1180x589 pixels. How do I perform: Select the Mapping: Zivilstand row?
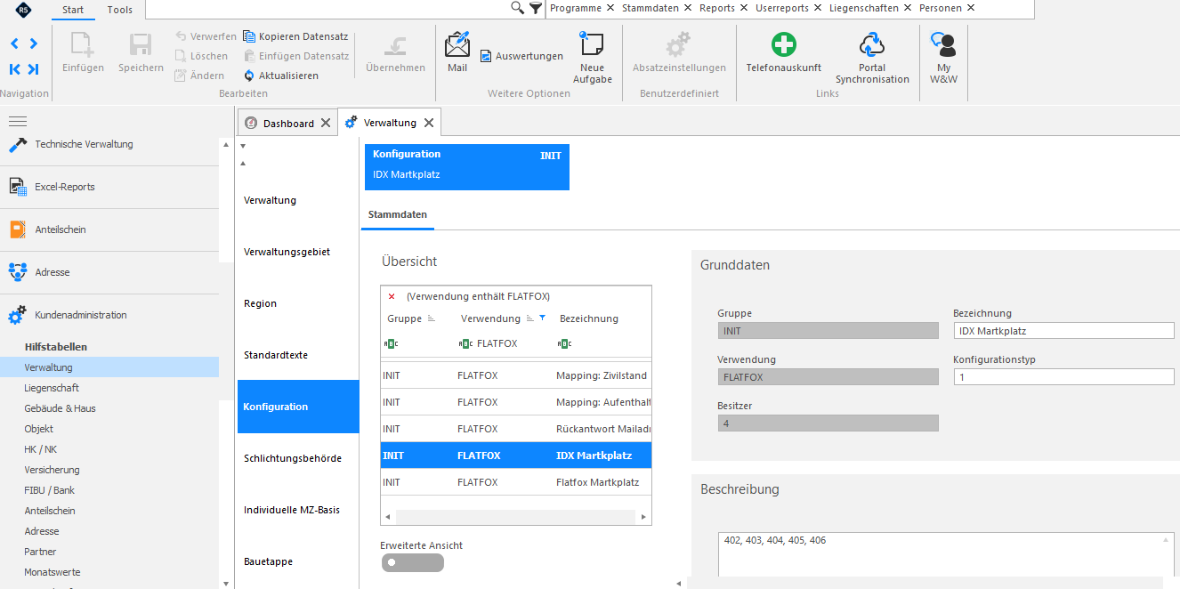click(x=516, y=375)
